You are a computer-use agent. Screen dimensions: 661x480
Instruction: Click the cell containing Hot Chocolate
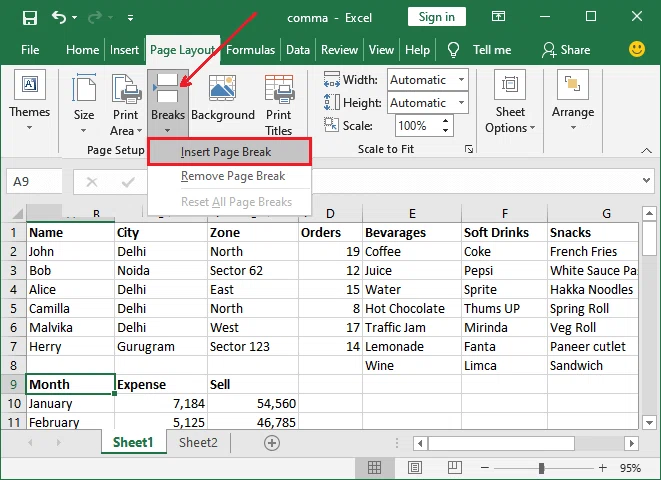tap(412, 308)
